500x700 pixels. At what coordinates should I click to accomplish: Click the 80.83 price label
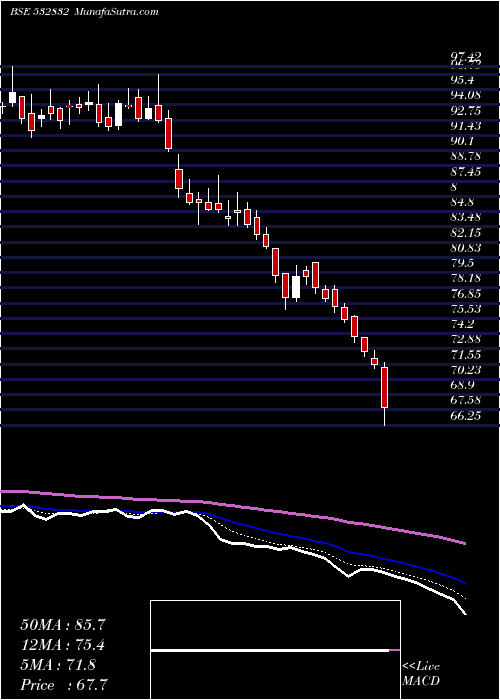tap(466, 248)
